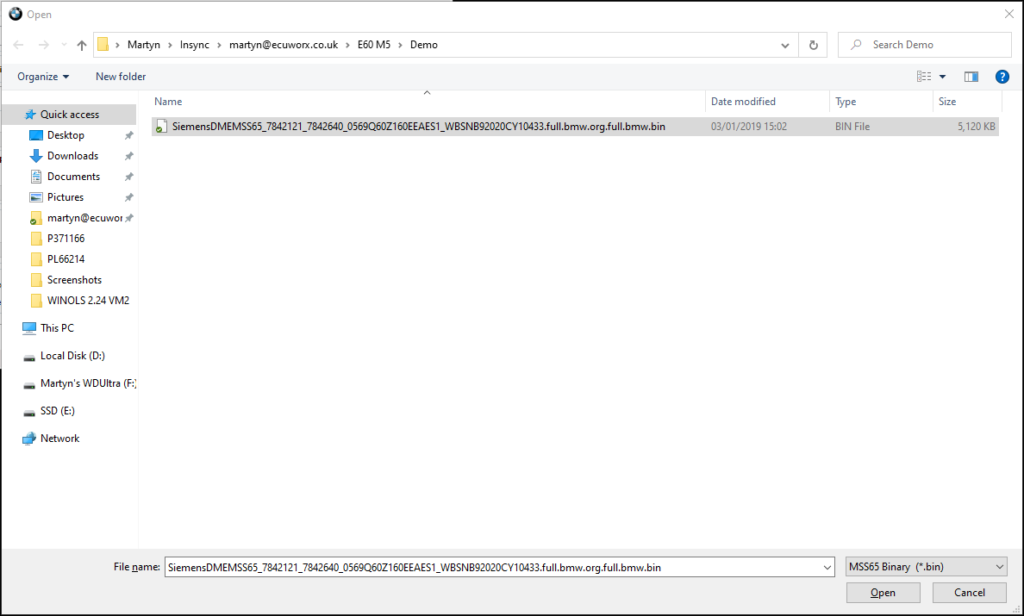
Task: Change the view layout icon
Action: pyautogui.click(x=923, y=76)
